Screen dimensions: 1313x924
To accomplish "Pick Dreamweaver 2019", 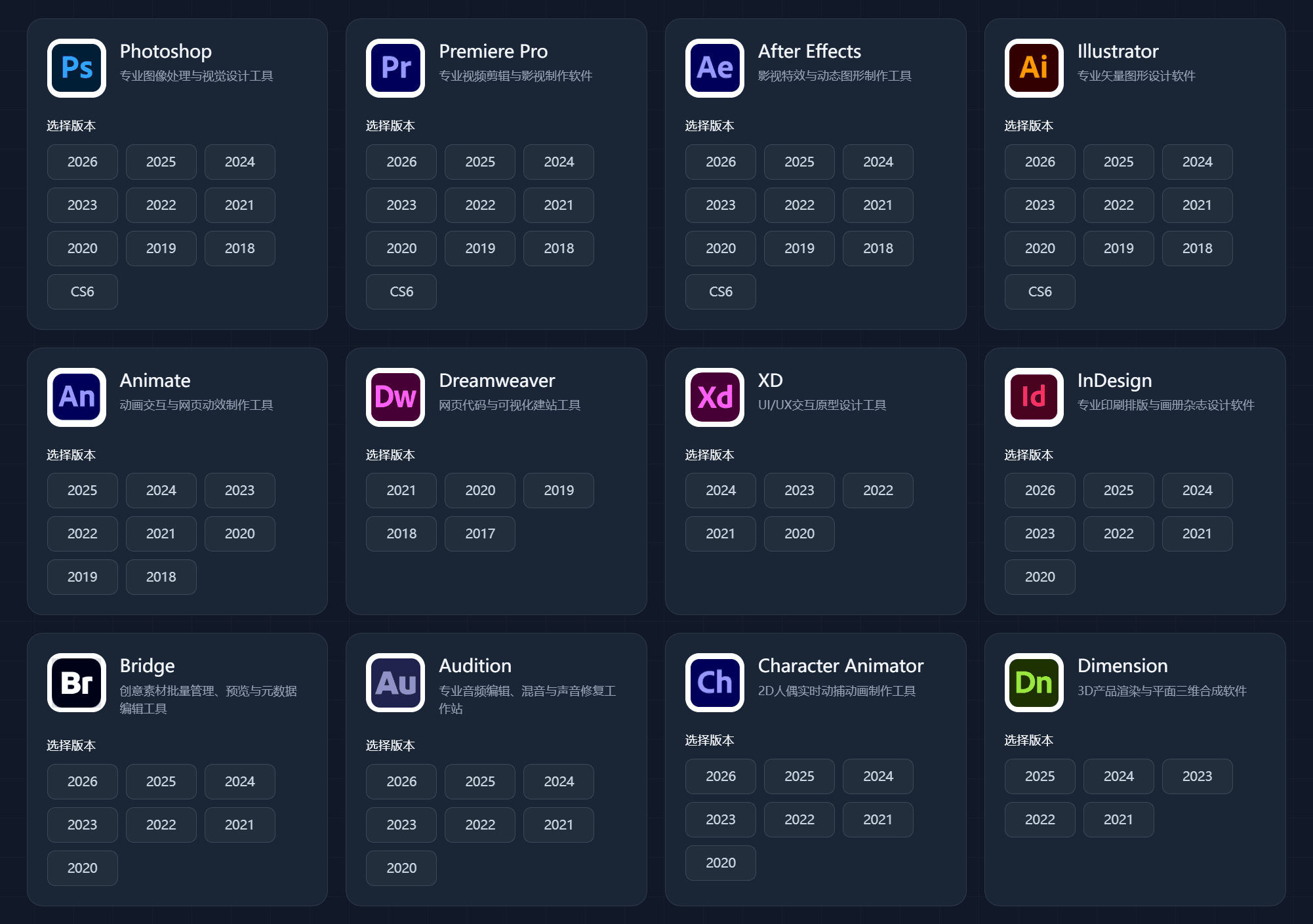I will point(559,491).
